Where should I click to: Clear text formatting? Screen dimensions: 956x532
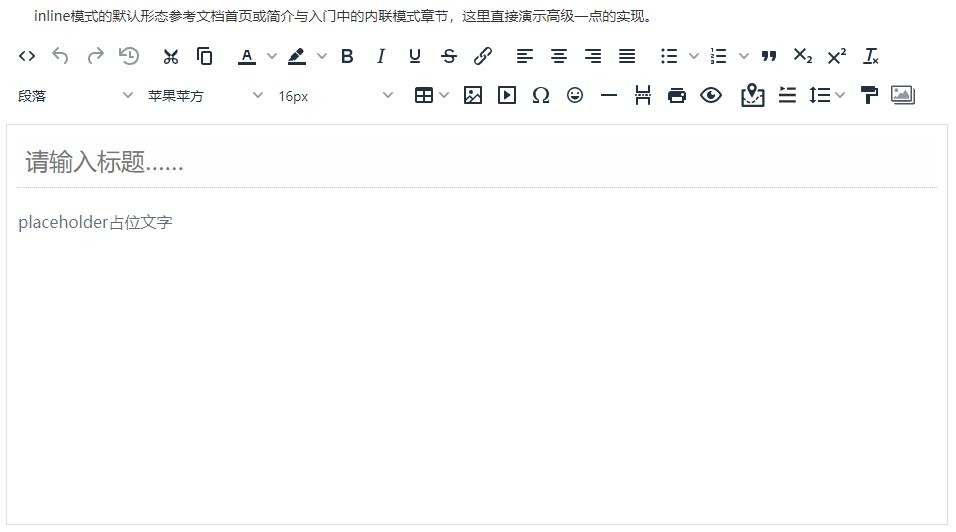pos(871,56)
